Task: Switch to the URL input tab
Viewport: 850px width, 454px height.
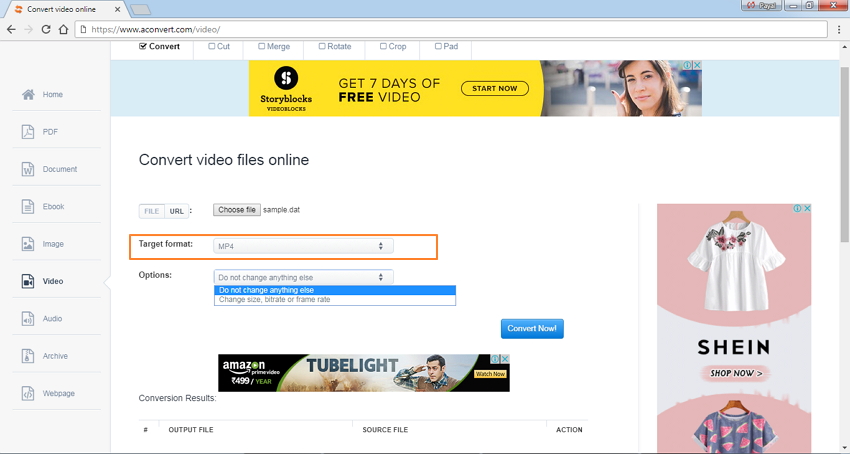Action: pos(177,211)
